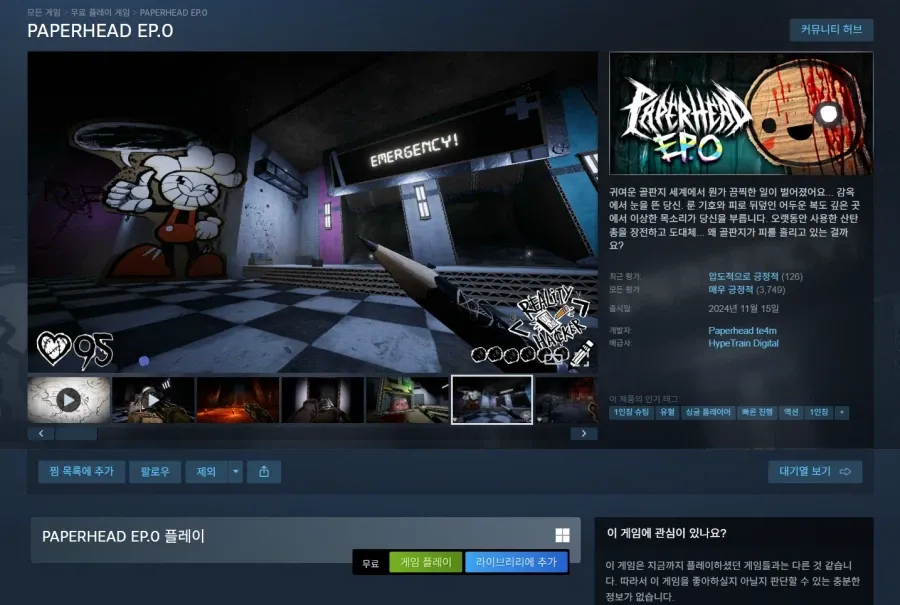Click the 찜 목록에 추가 button
The image size is (900, 605).
pos(82,472)
